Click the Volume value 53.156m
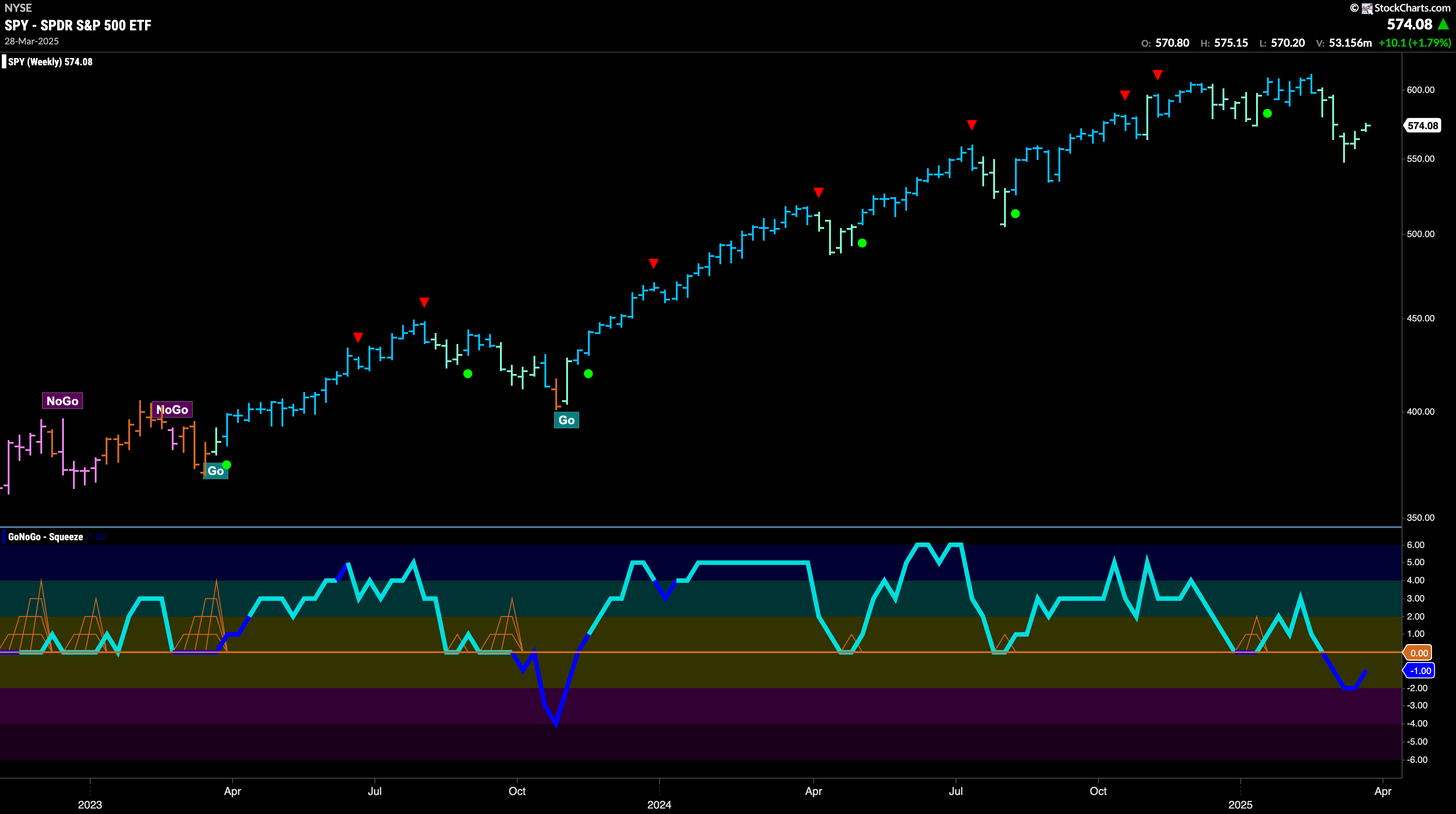Screen dimensions: 1456x814 tap(1350, 43)
